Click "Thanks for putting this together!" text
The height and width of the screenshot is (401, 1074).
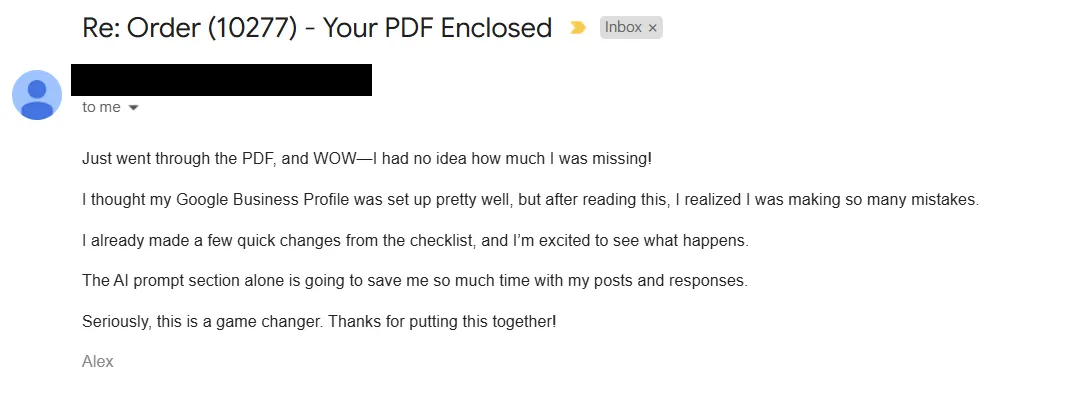tap(442, 321)
